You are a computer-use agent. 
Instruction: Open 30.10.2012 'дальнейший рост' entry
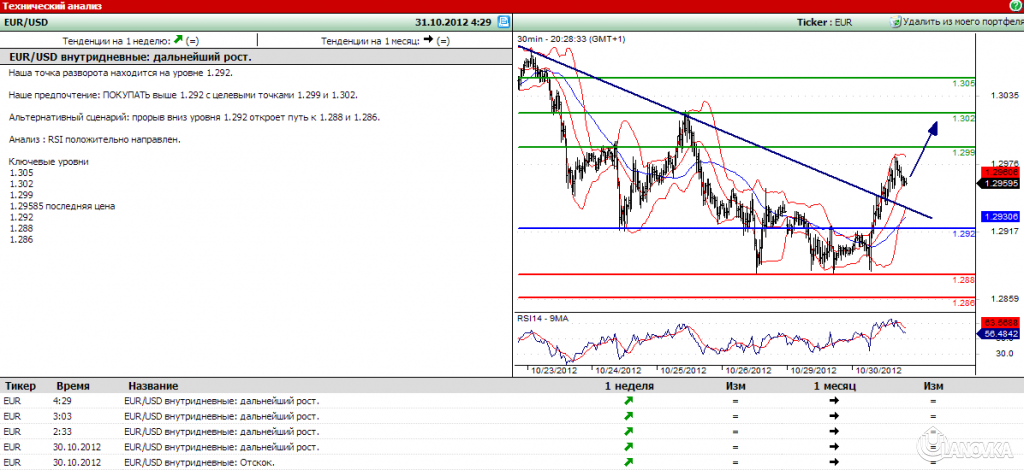tap(221, 447)
